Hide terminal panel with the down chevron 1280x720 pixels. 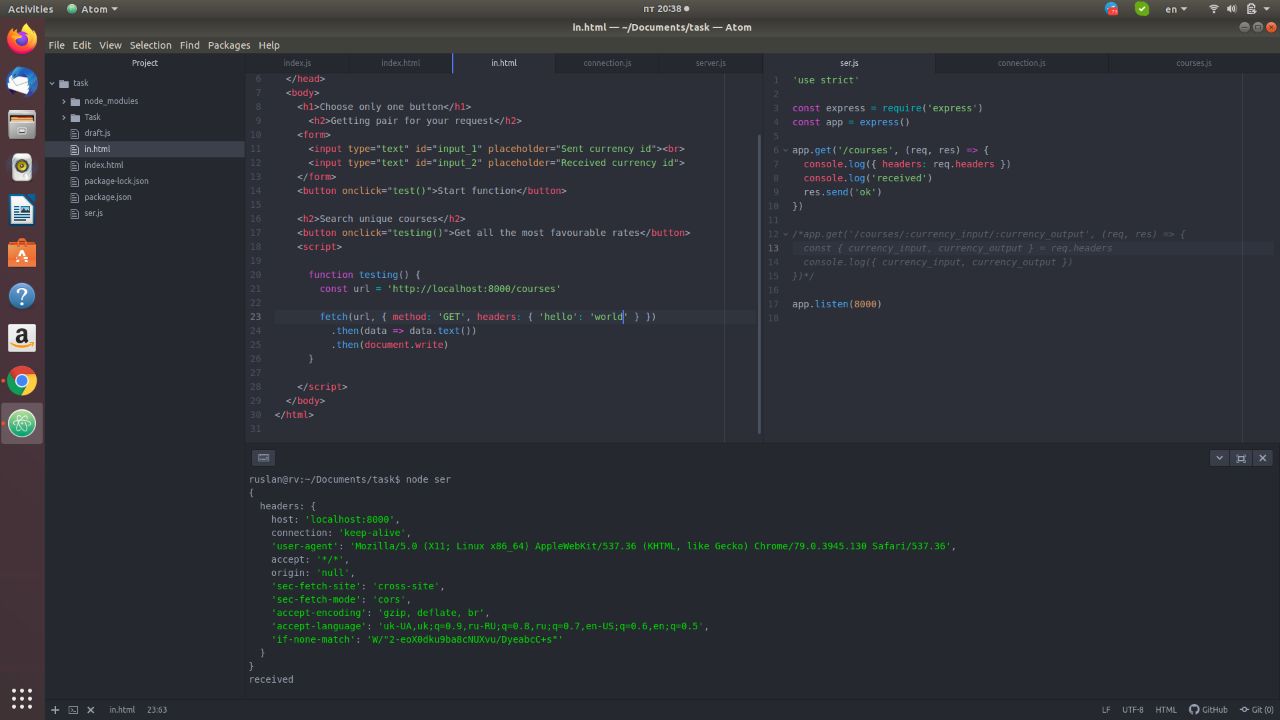[1219, 458]
